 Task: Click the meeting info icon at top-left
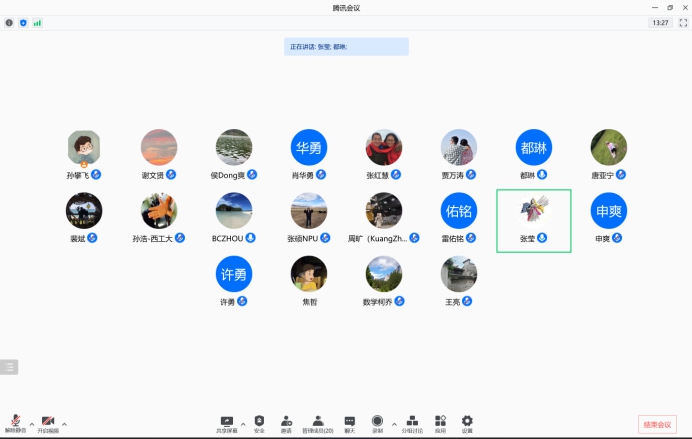(x=9, y=22)
